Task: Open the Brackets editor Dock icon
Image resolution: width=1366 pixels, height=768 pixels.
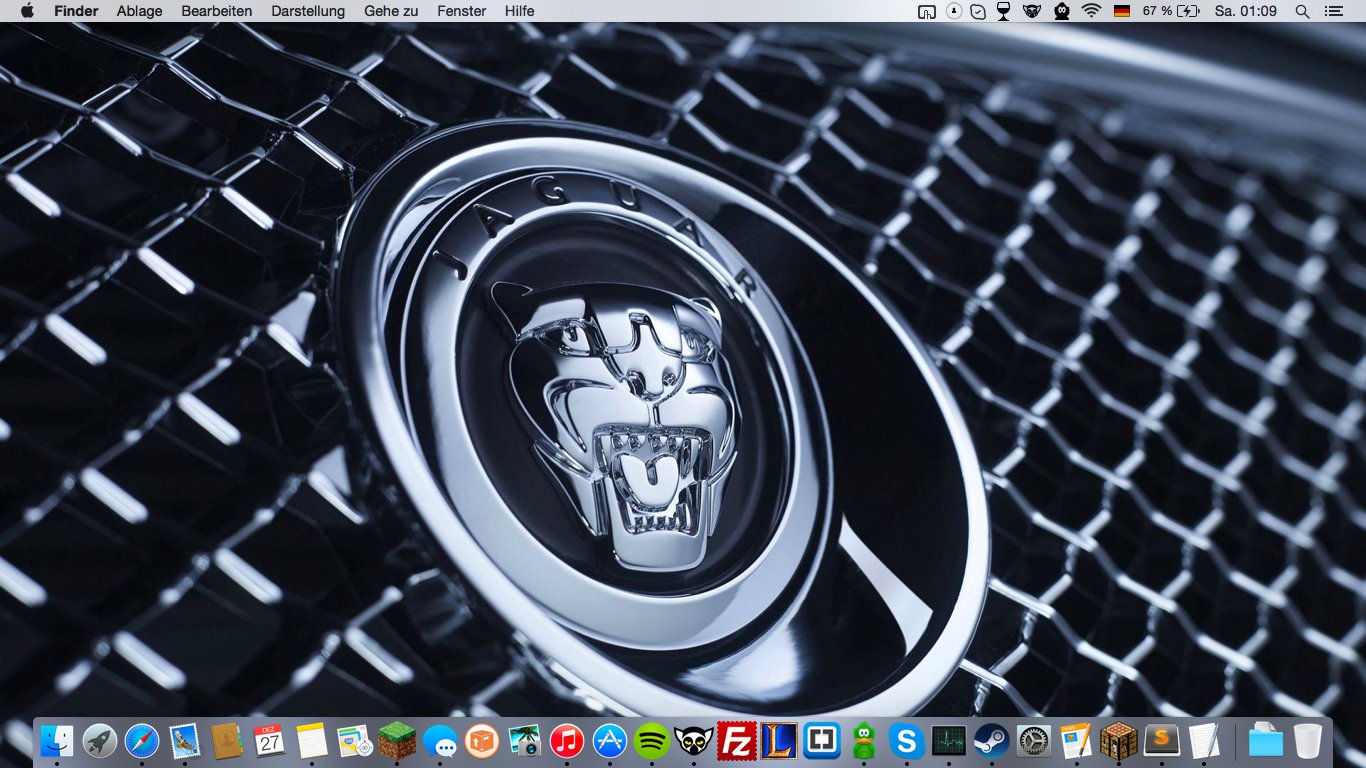Action: [x=822, y=741]
